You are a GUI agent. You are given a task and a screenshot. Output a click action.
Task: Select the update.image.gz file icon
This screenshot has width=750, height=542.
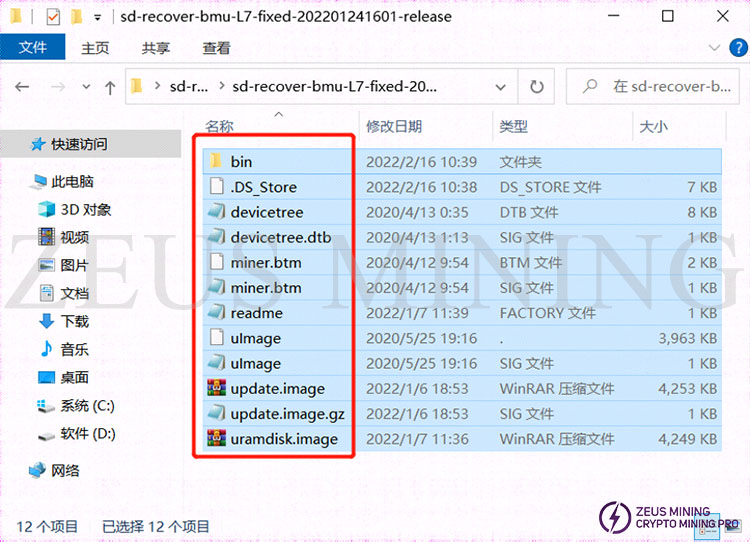point(217,414)
